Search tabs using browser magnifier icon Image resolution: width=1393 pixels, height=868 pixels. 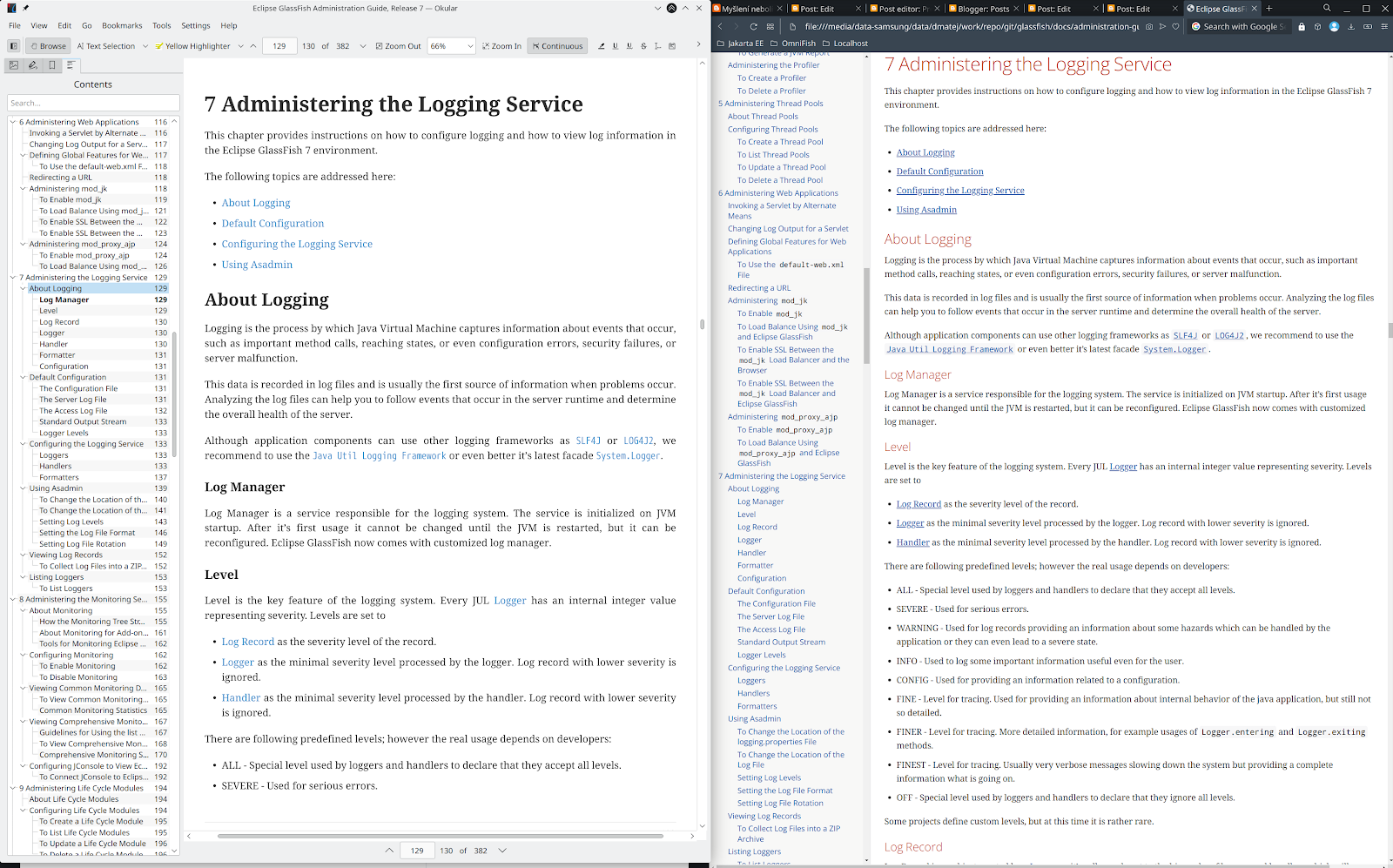1327,9
